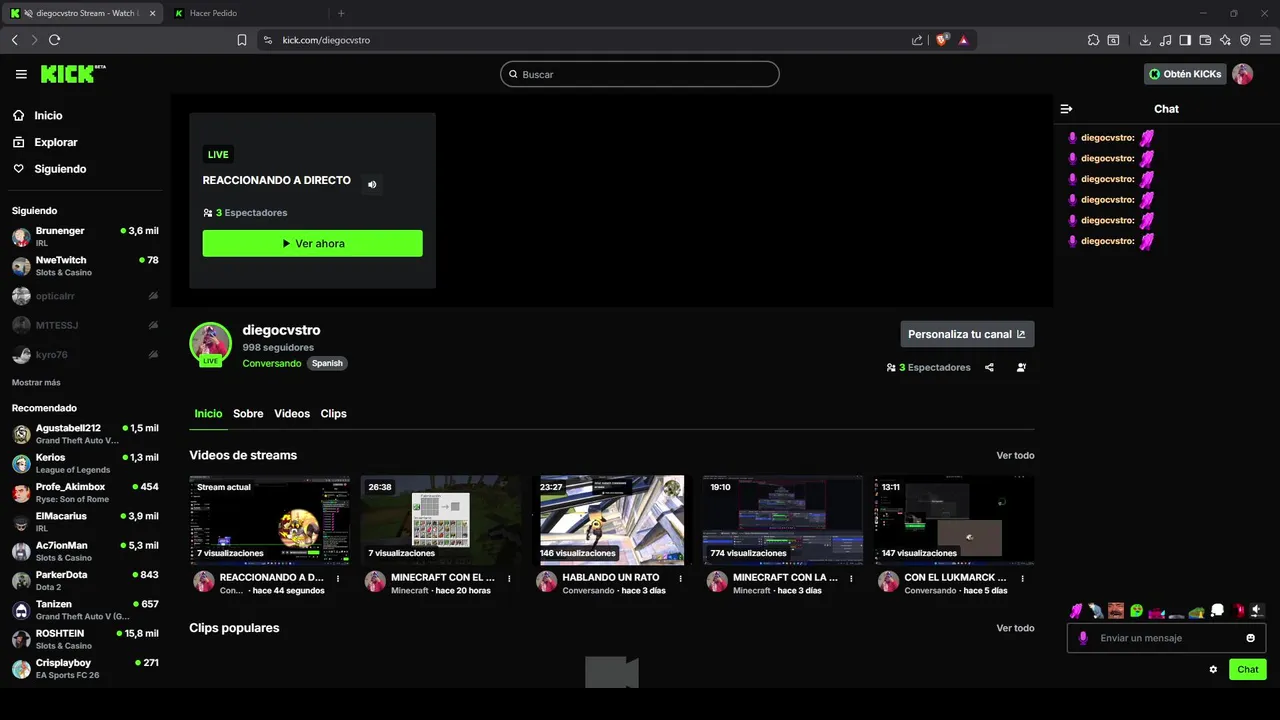
Task: Open ROSHTEIN recommended channel
Action: [85, 639]
